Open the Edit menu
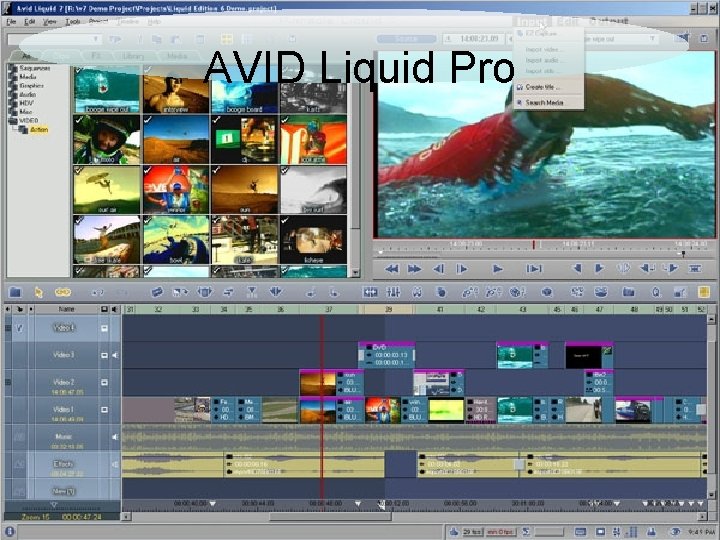 pyautogui.click(x=29, y=22)
